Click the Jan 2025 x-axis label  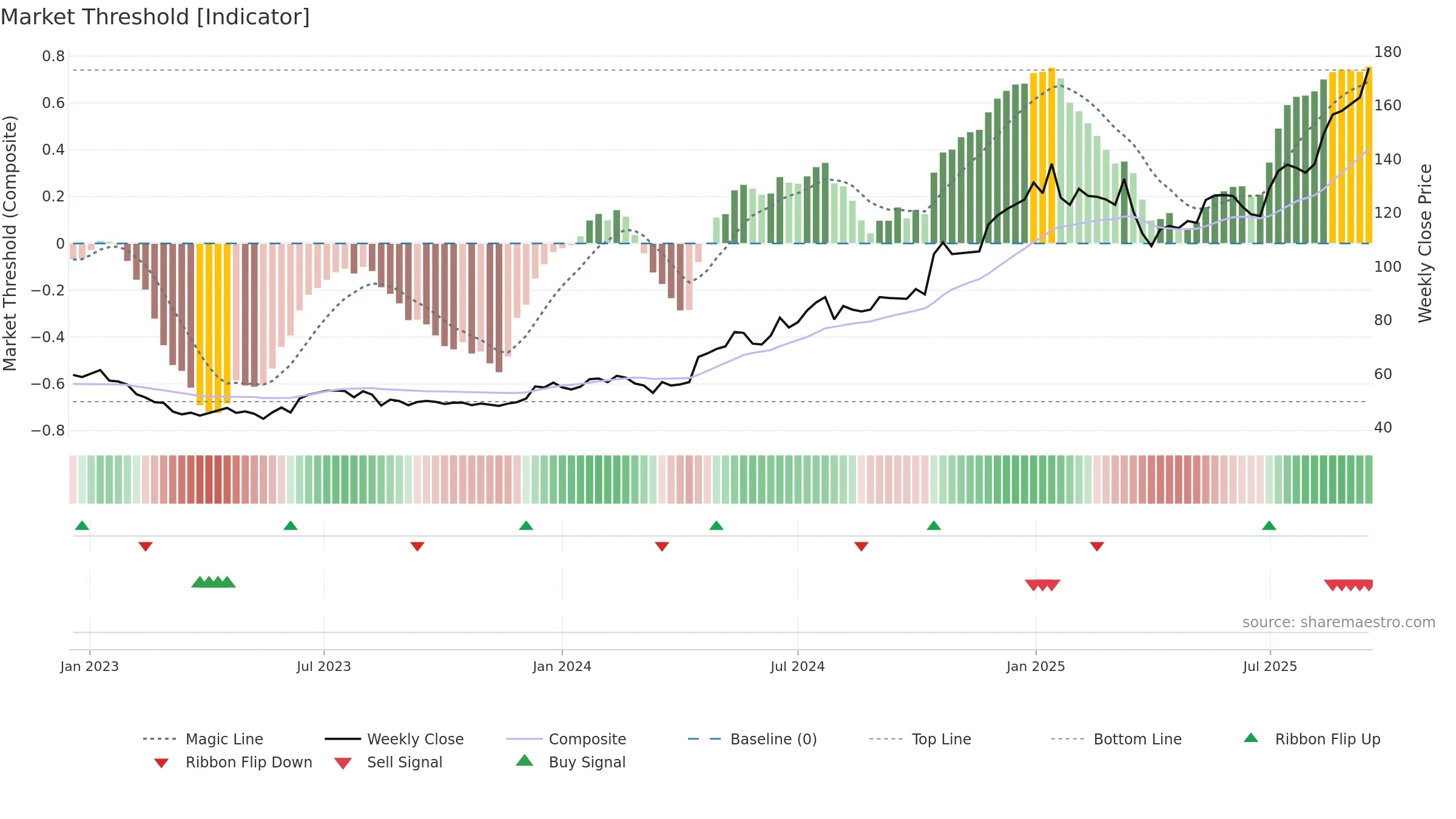pos(1036,666)
